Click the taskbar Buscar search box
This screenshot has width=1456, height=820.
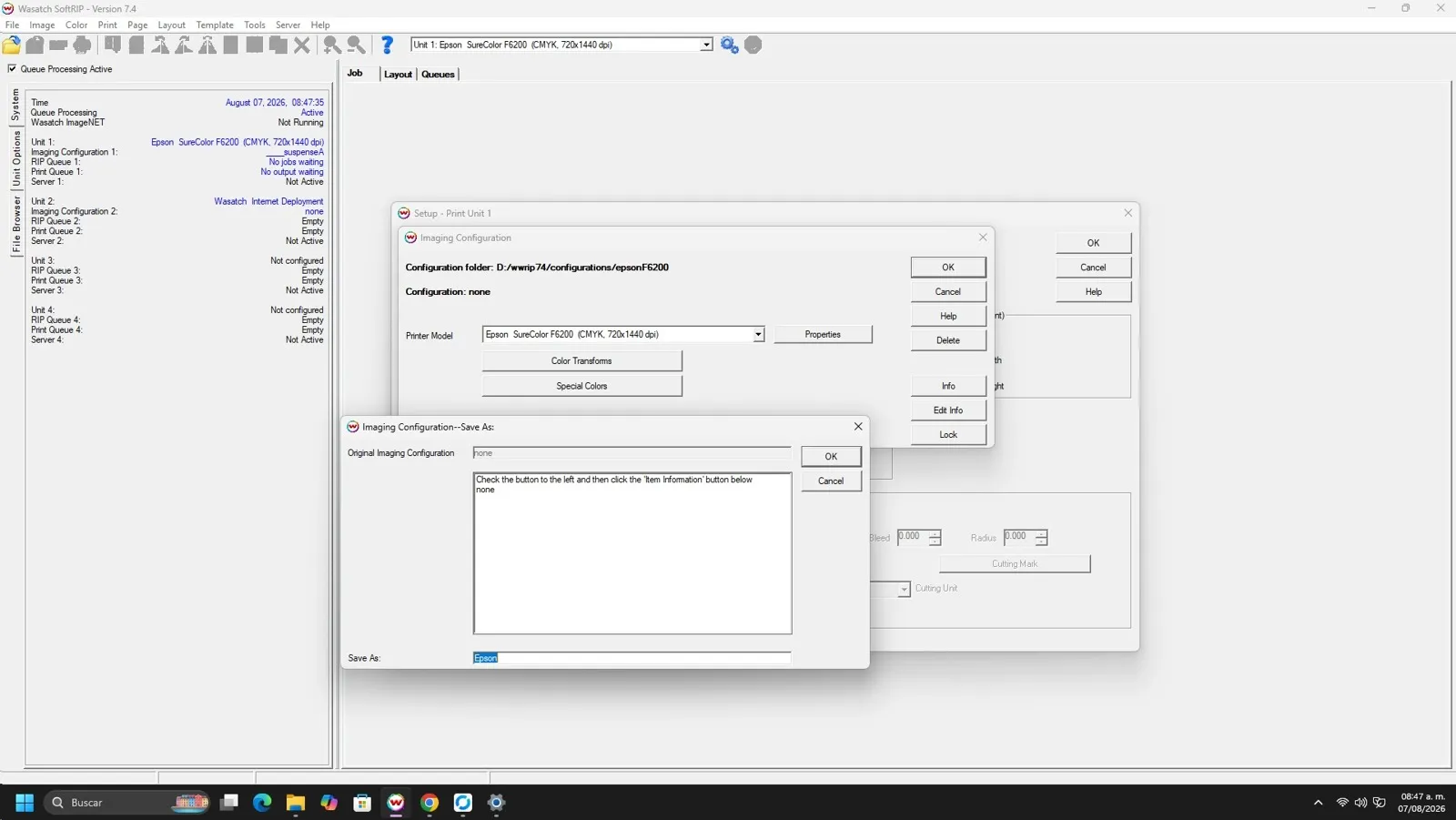127,802
